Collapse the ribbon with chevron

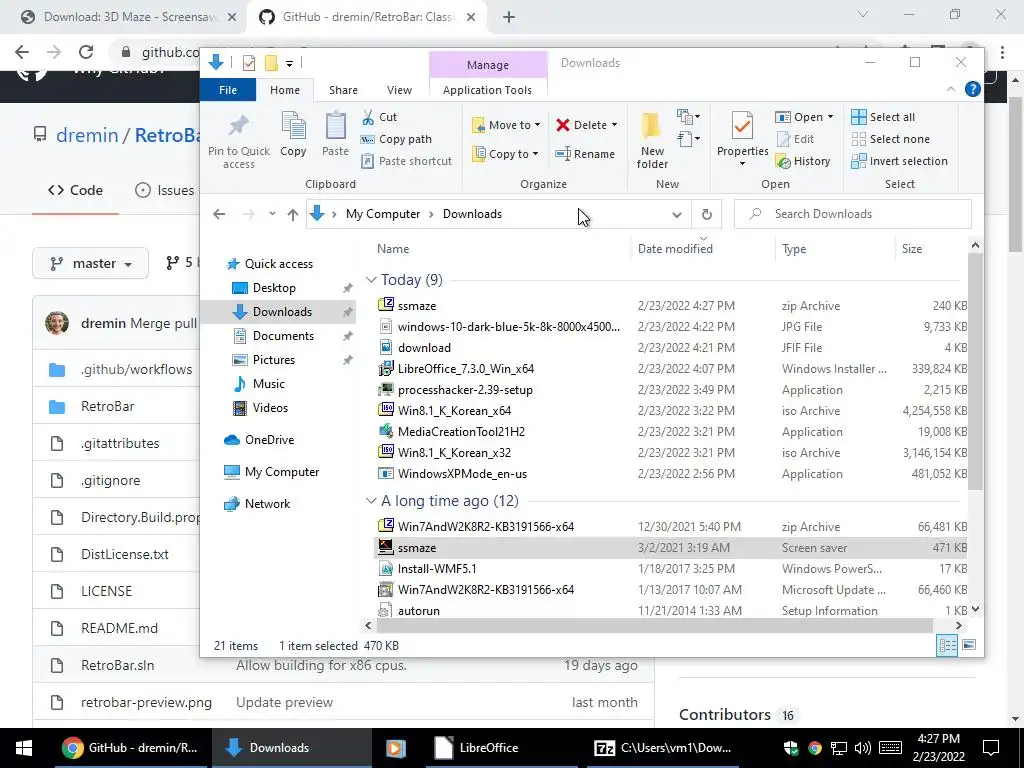951,89
